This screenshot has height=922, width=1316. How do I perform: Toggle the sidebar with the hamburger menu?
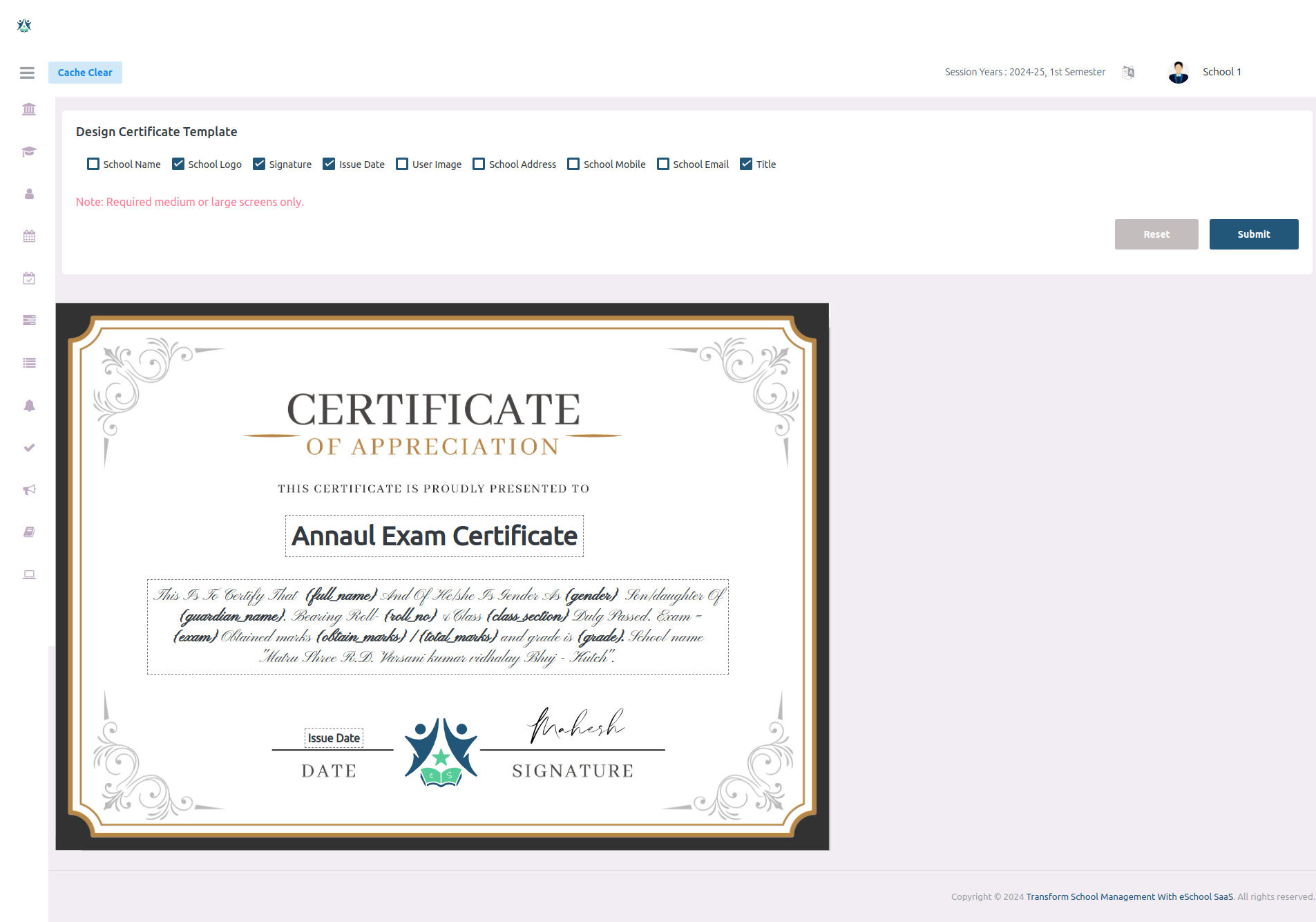[27, 73]
